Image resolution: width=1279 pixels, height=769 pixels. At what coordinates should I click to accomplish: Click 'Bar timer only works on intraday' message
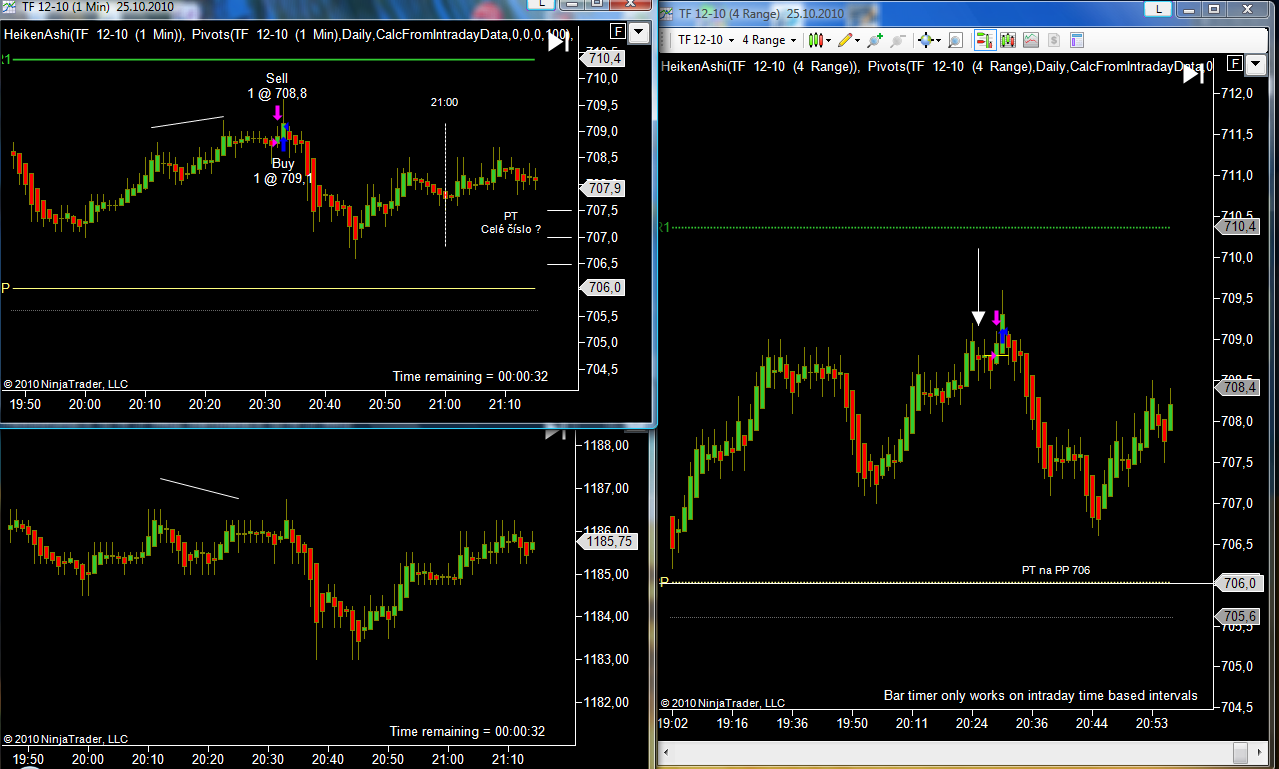tap(1040, 695)
